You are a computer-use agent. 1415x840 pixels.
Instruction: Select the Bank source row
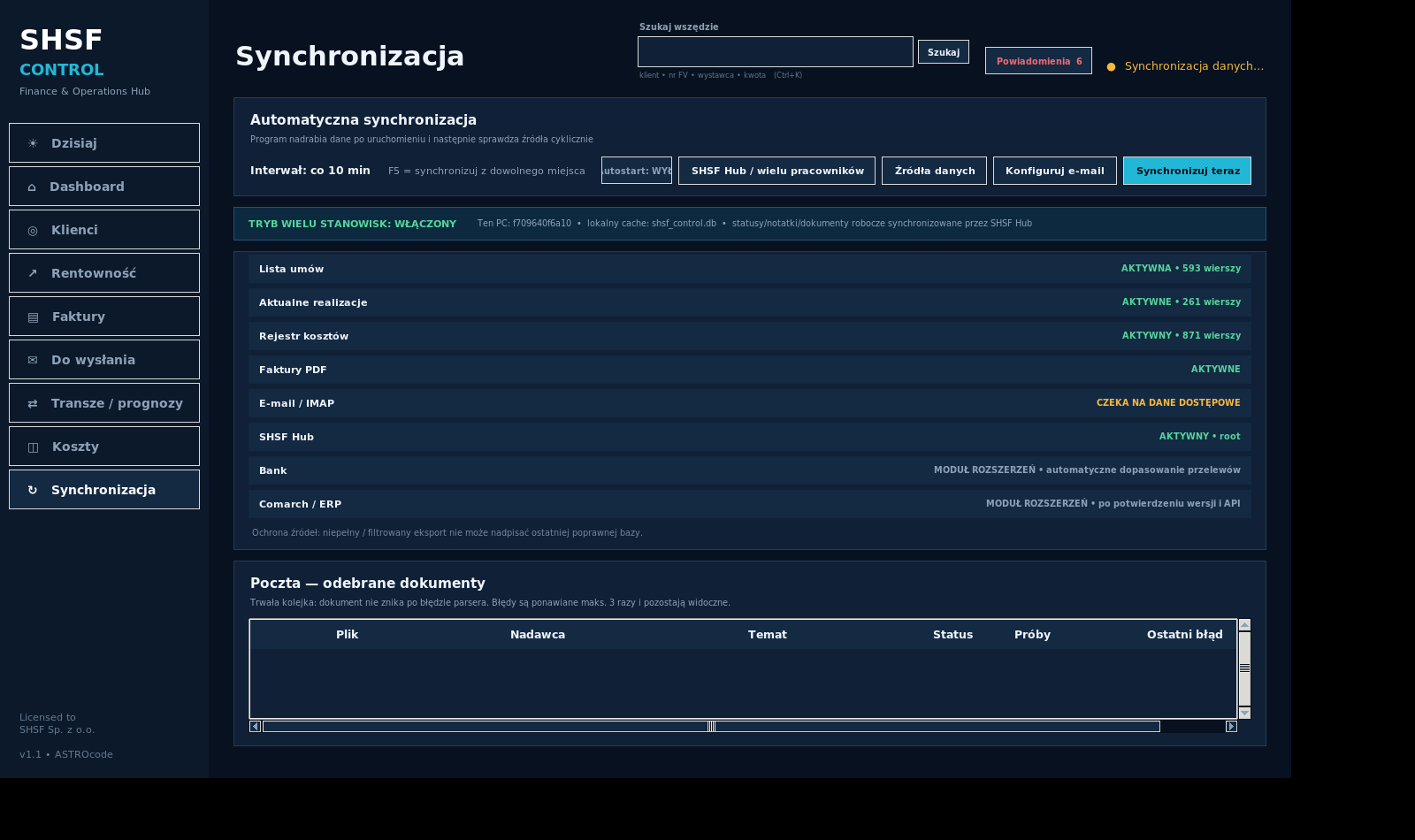point(750,470)
